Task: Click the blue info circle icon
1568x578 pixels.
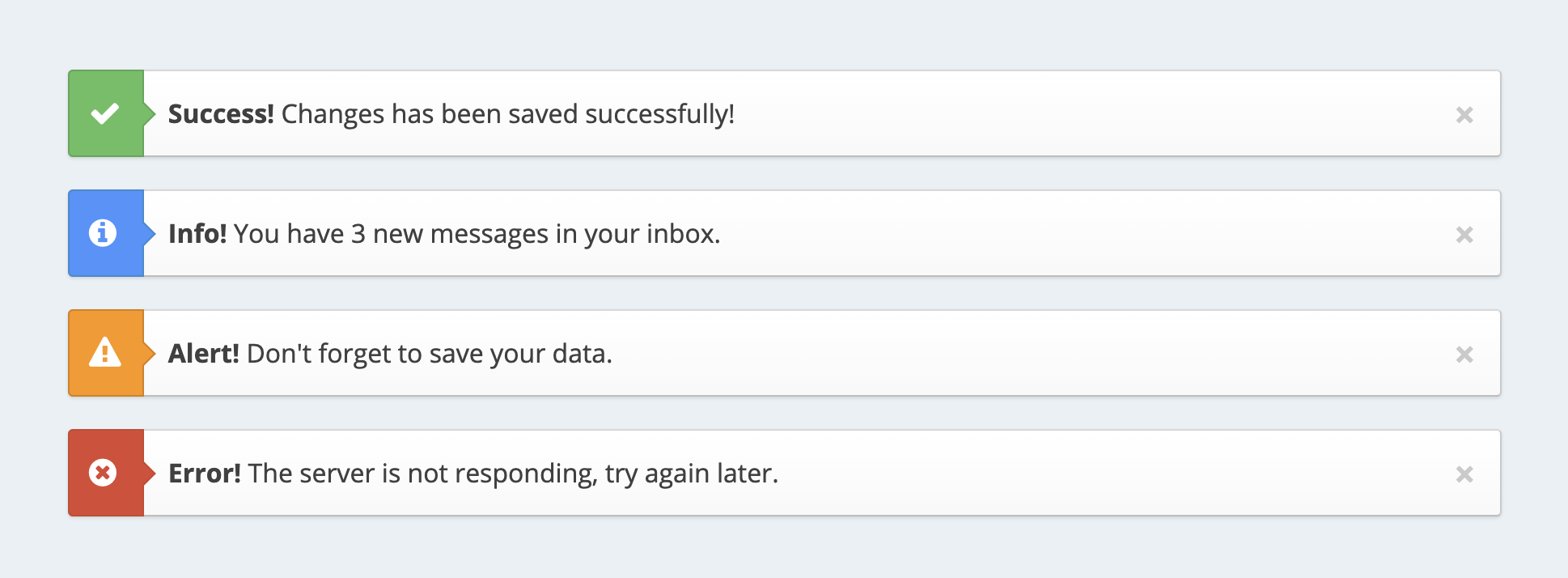Action: coord(103,233)
